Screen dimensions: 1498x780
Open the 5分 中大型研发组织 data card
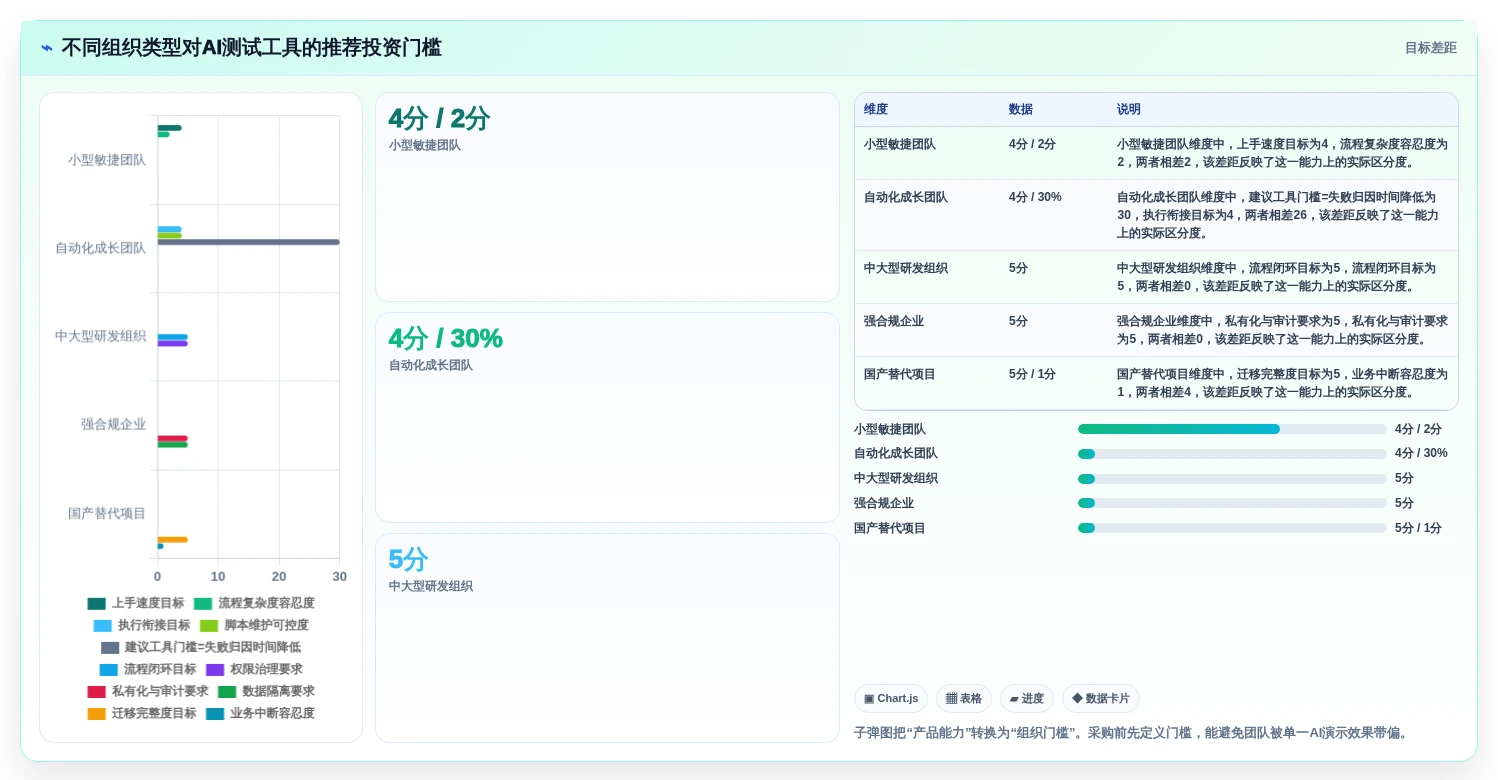(x=607, y=638)
